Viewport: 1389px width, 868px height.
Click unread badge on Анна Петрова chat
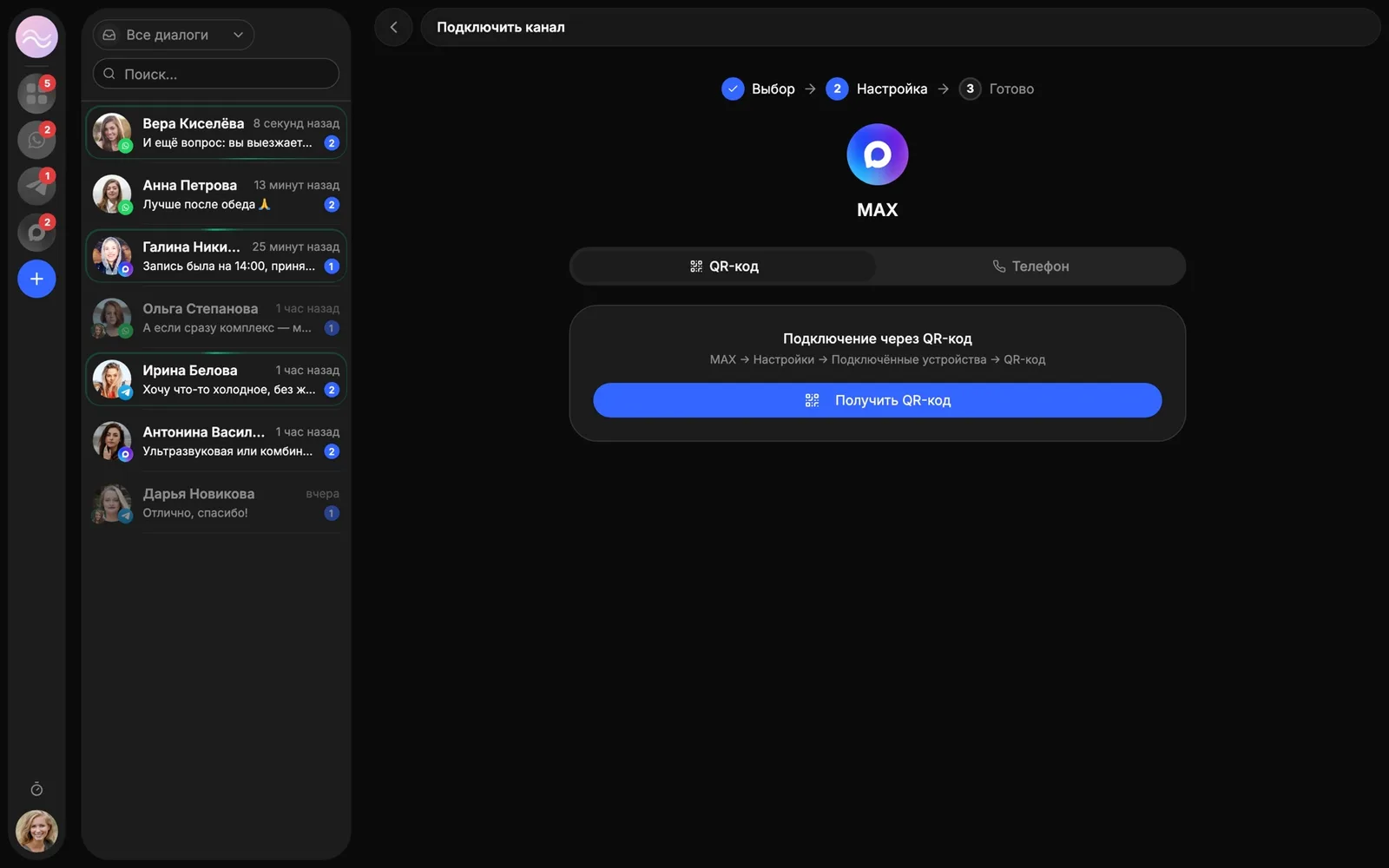(x=332, y=205)
